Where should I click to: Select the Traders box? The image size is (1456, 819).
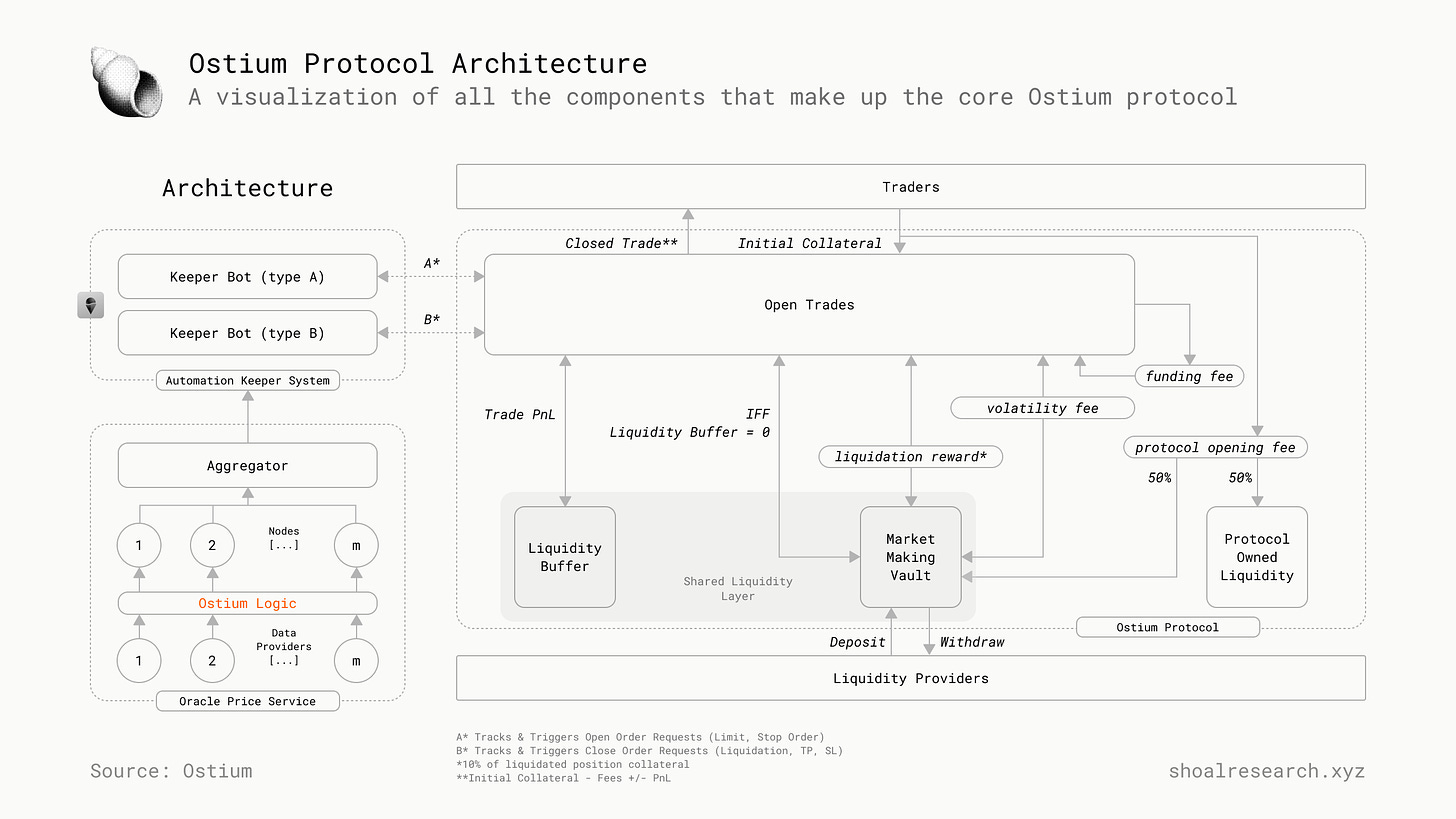pos(911,187)
